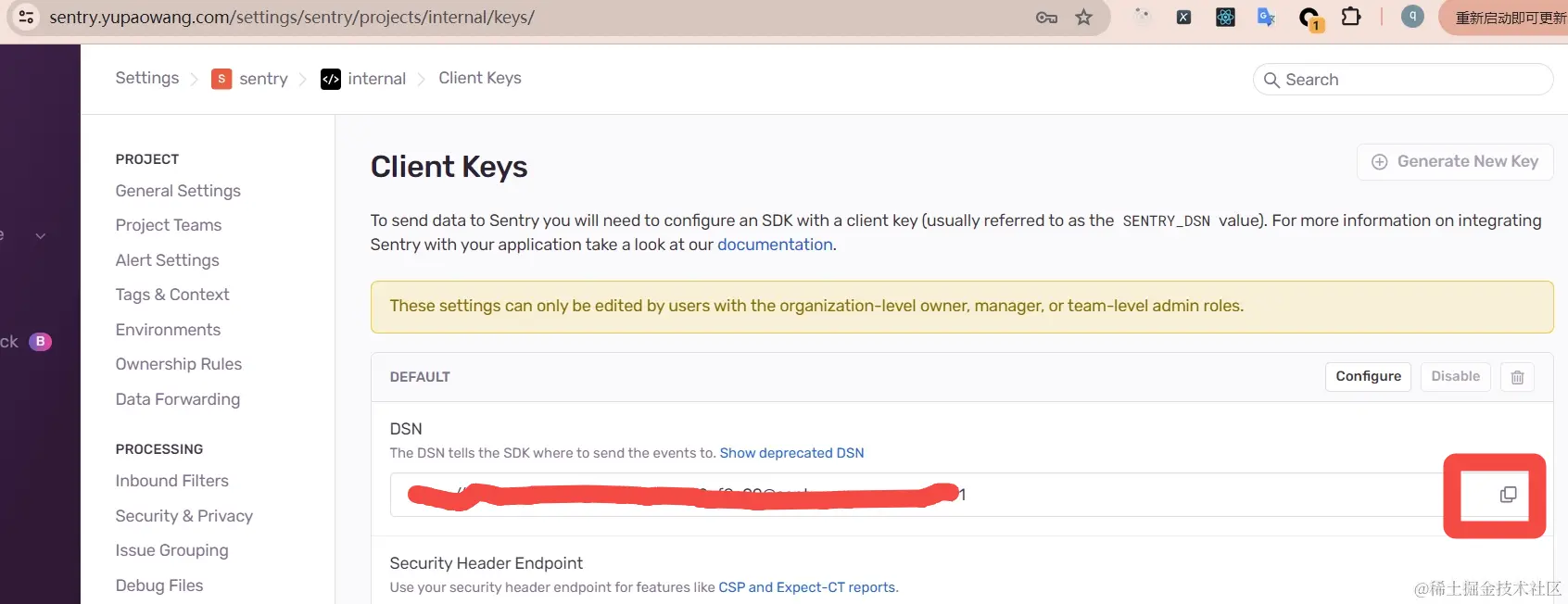Image resolution: width=1568 pixels, height=604 pixels.
Task: Disable the default client key
Action: coord(1455,376)
